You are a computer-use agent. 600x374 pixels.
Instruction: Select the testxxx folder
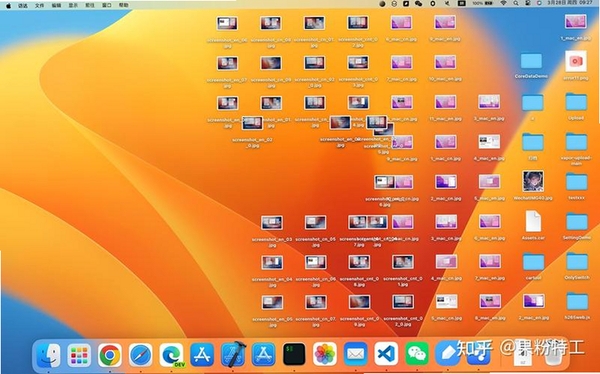[x=576, y=182]
